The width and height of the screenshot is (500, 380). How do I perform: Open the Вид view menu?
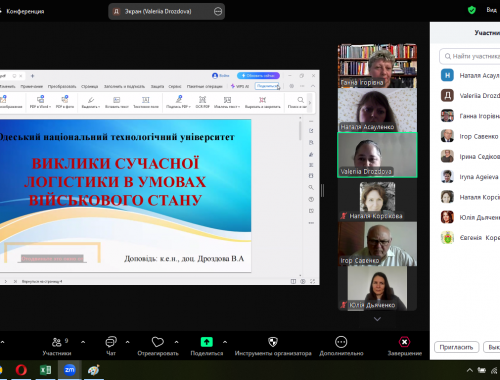491,10
